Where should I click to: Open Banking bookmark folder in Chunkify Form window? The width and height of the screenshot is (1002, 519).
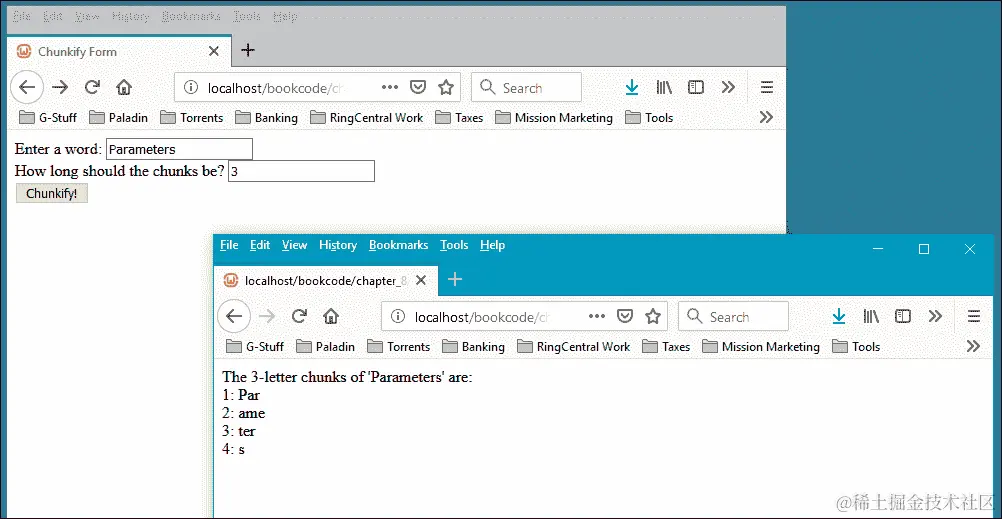[x=266, y=118]
